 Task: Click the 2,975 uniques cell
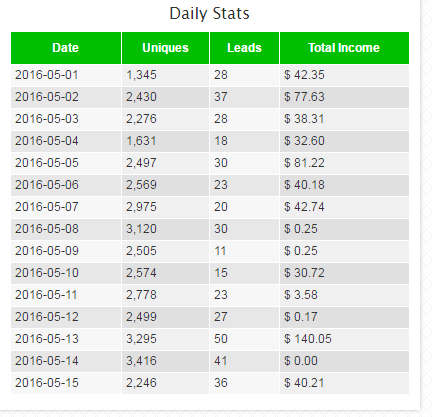pyautogui.click(x=165, y=207)
